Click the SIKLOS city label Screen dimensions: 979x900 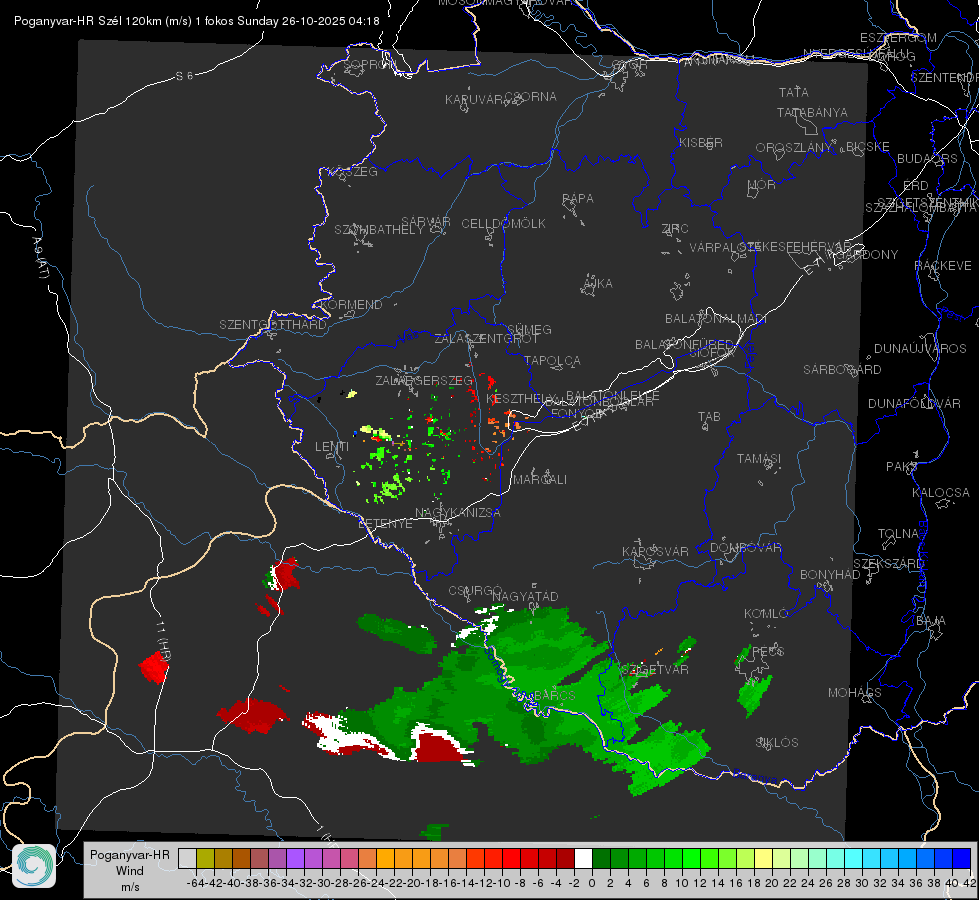(777, 743)
